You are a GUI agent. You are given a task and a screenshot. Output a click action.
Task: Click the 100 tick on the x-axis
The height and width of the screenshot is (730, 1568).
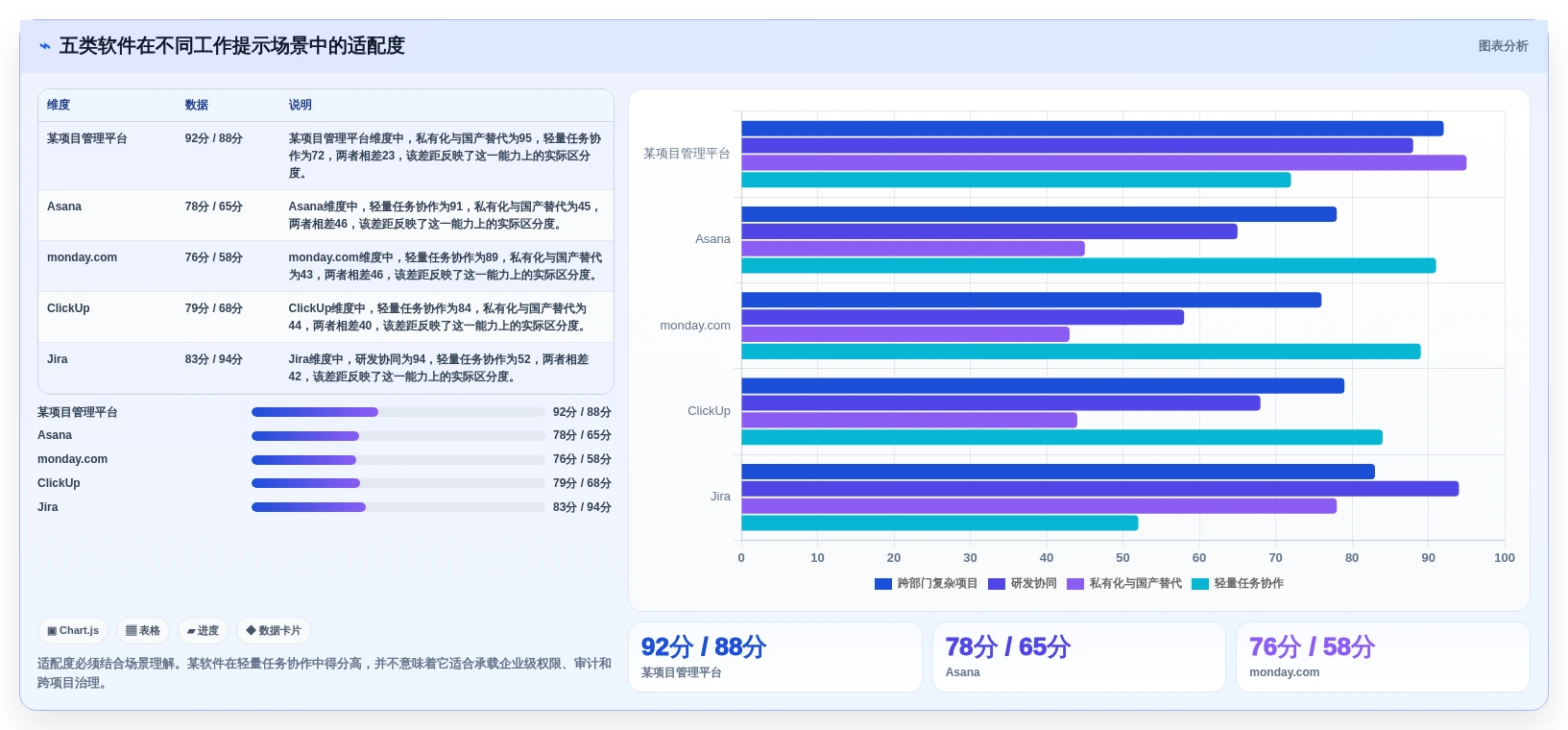point(1505,558)
